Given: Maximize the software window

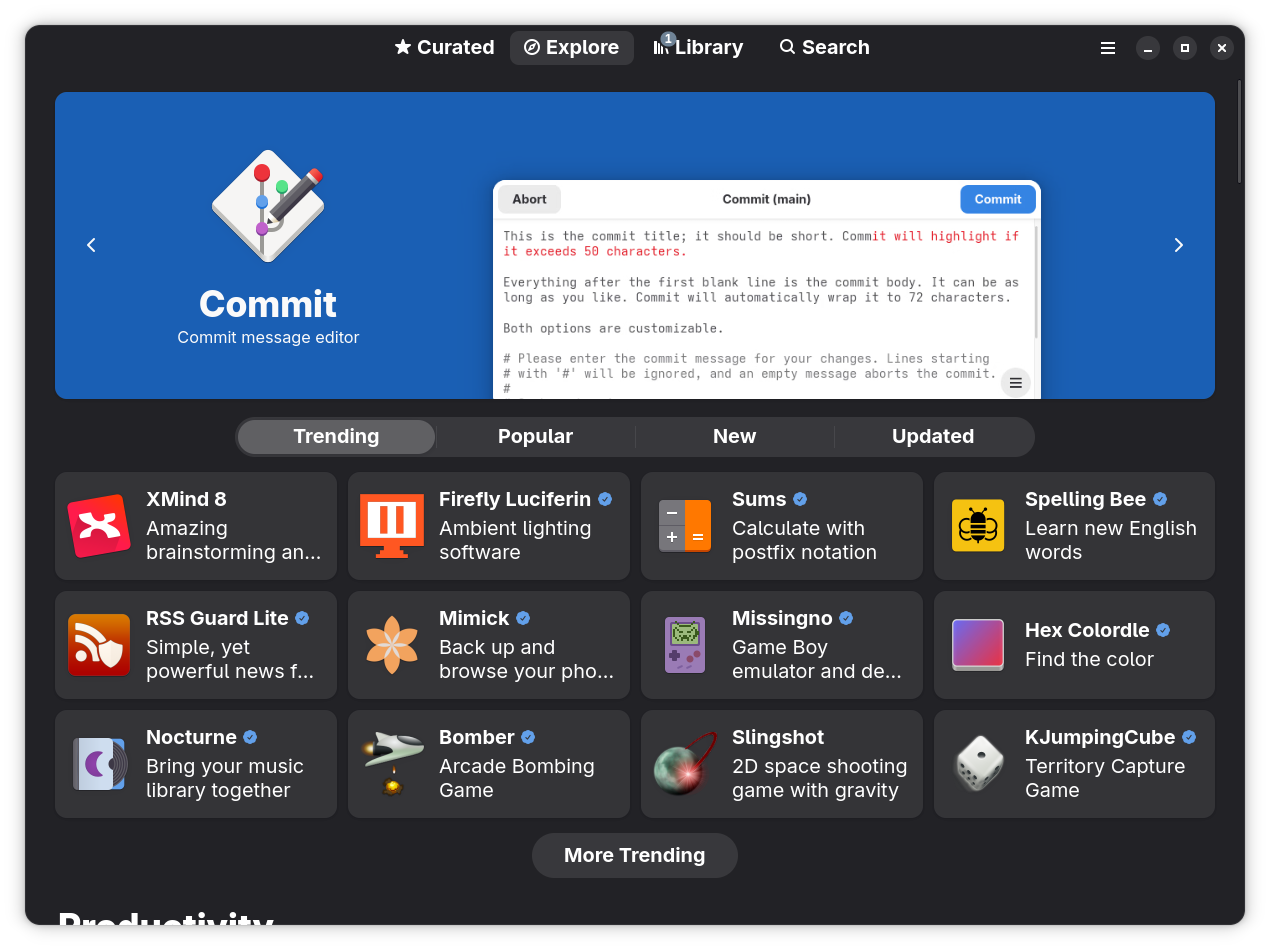Looking at the screenshot, I should pyautogui.click(x=1185, y=48).
